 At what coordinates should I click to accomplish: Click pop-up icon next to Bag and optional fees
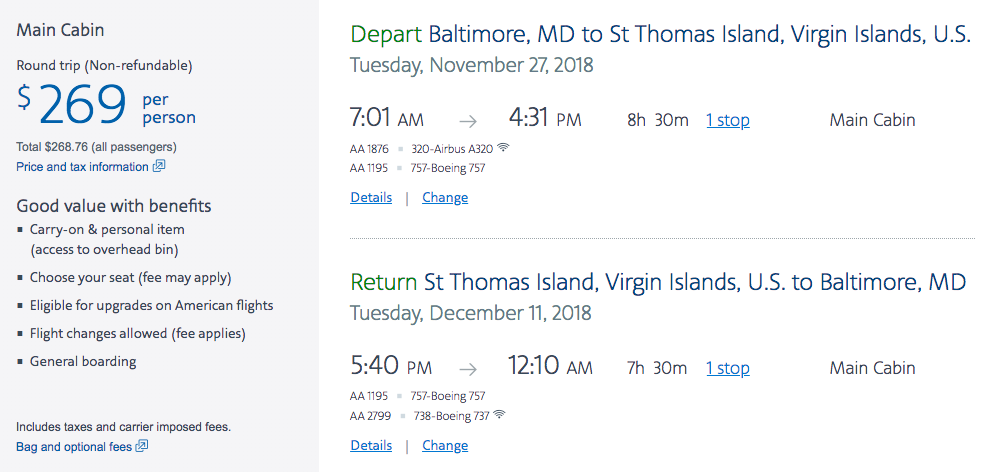coord(142,446)
